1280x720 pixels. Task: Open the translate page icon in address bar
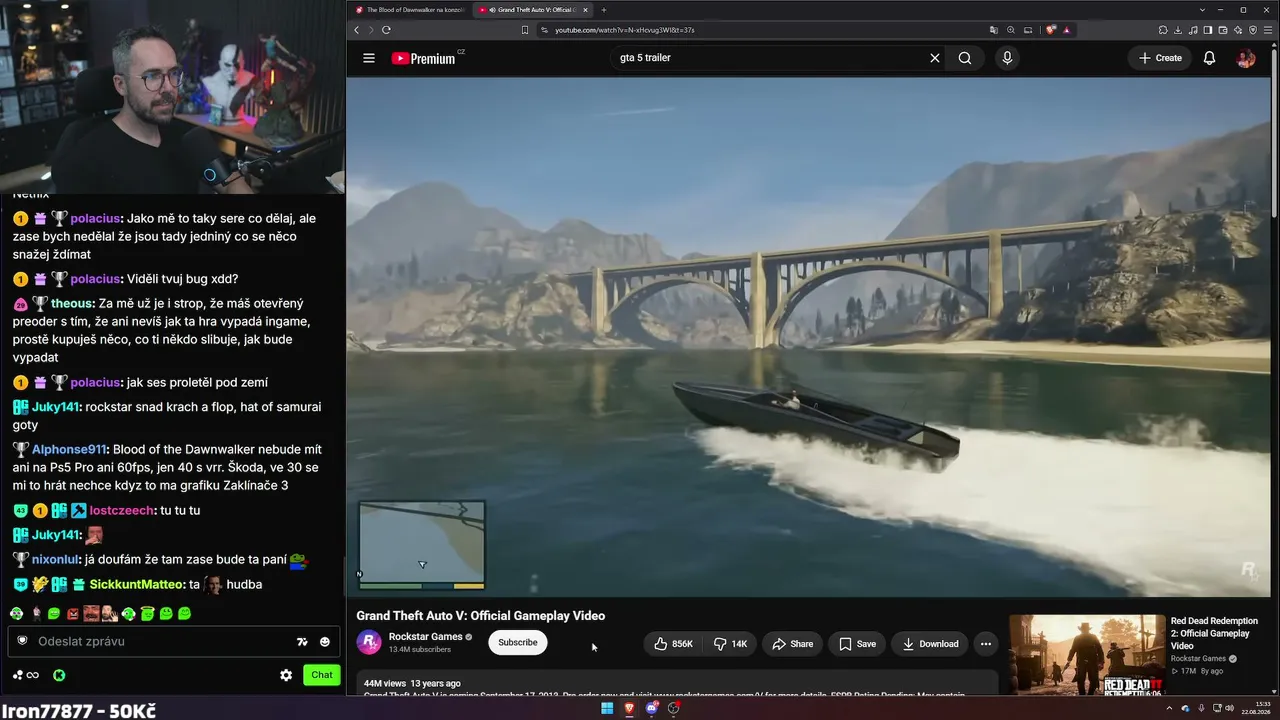click(x=994, y=30)
